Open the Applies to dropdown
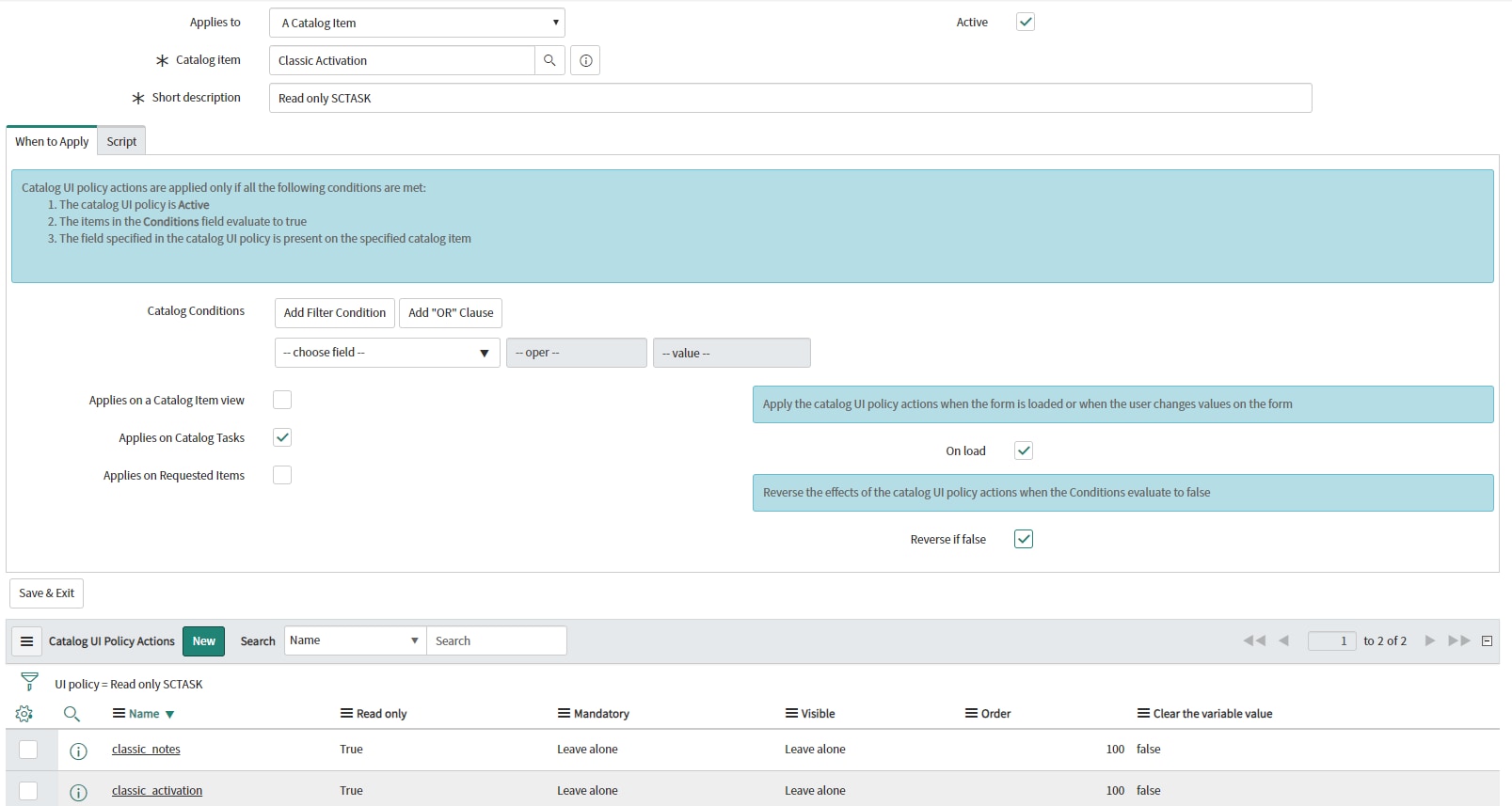The image size is (1512, 806). pos(417,23)
